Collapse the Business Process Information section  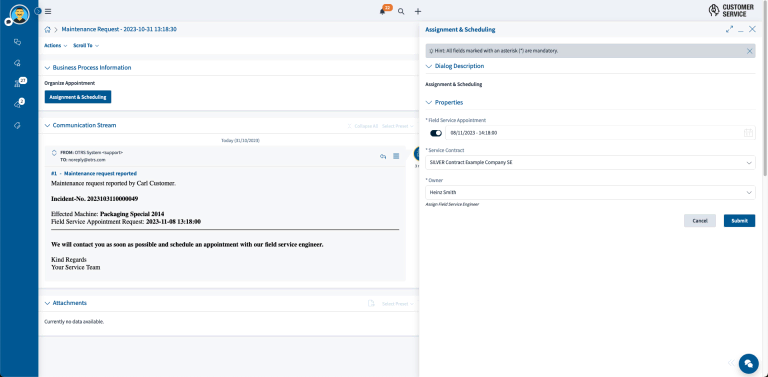48,68
